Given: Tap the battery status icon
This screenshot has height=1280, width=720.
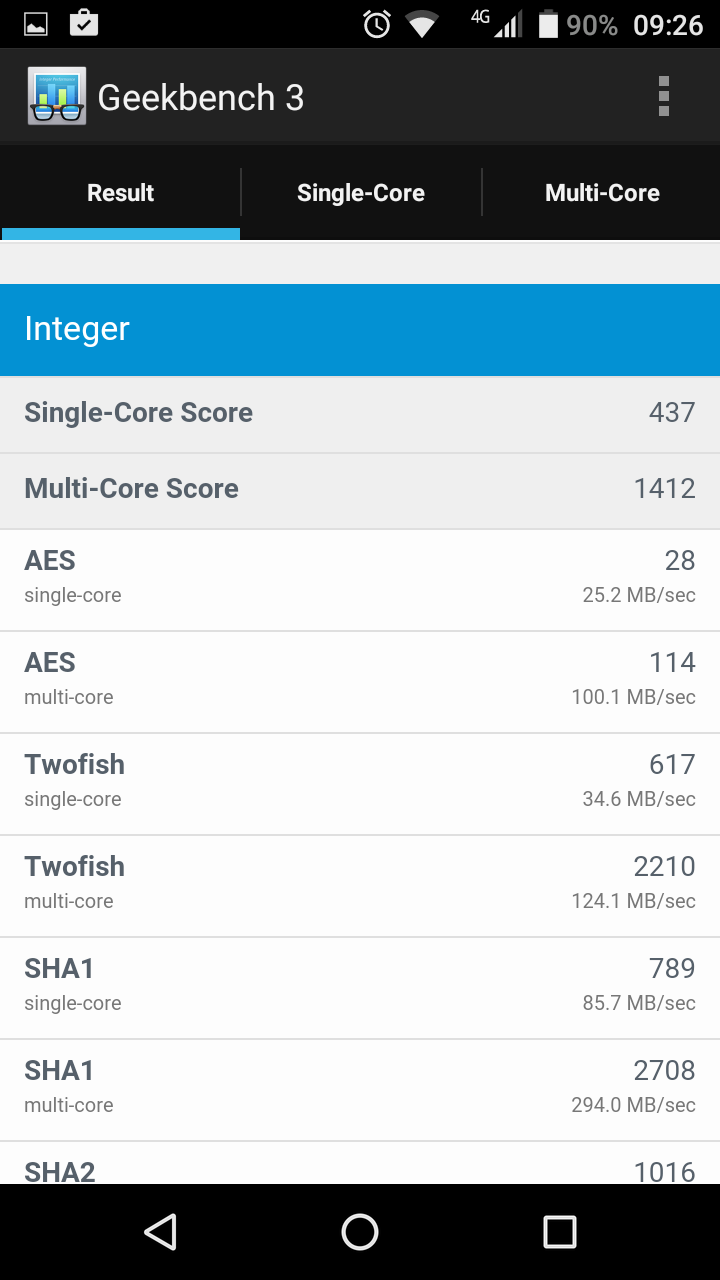Looking at the screenshot, I should tap(548, 24).
